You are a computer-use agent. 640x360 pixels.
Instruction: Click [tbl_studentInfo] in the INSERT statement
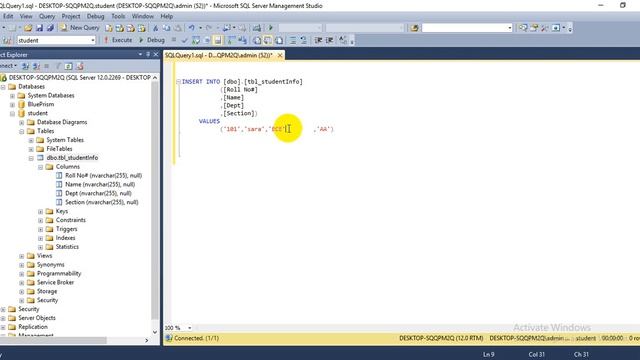(273, 82)
